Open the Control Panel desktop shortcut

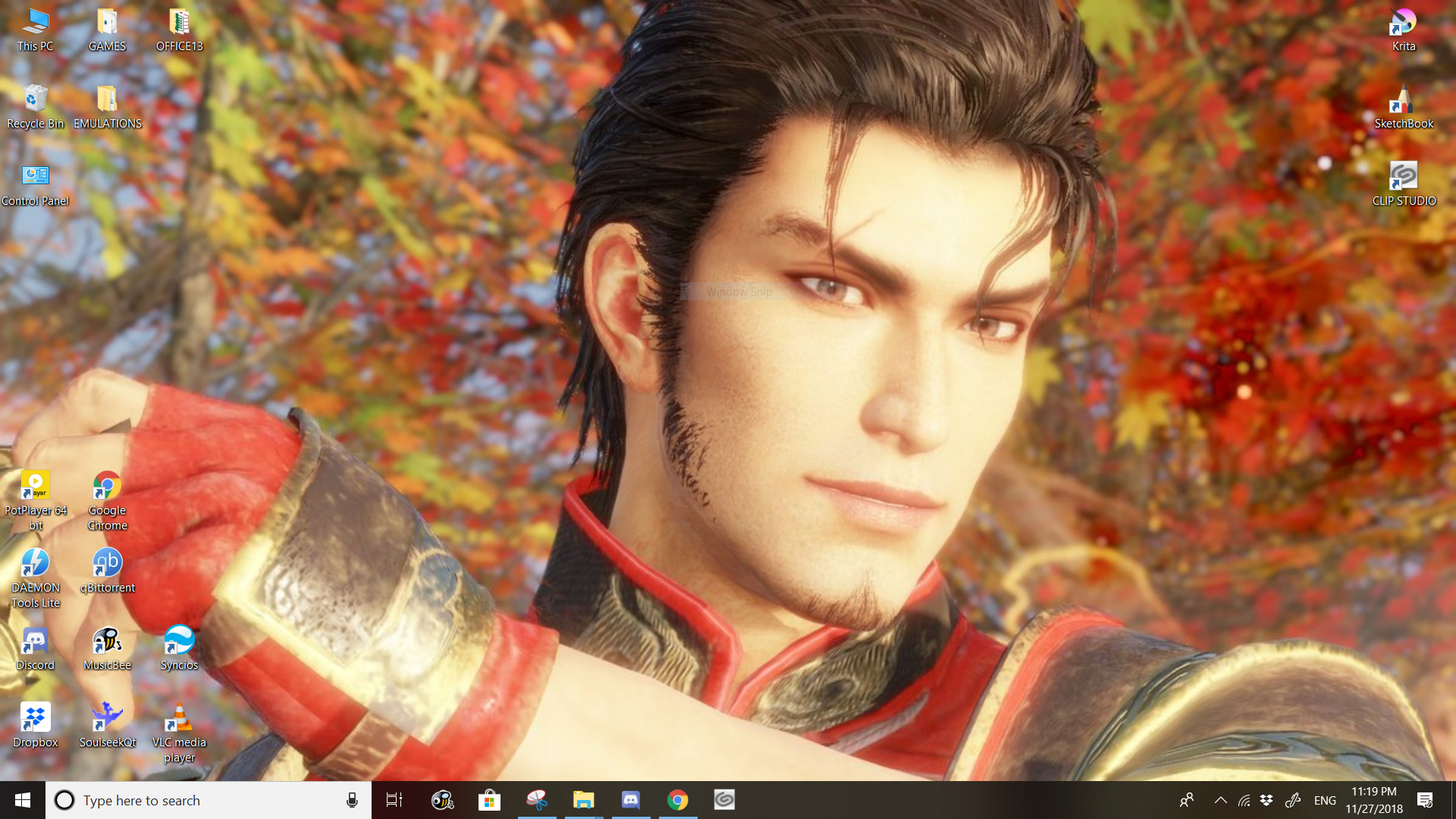pos(35,185)
